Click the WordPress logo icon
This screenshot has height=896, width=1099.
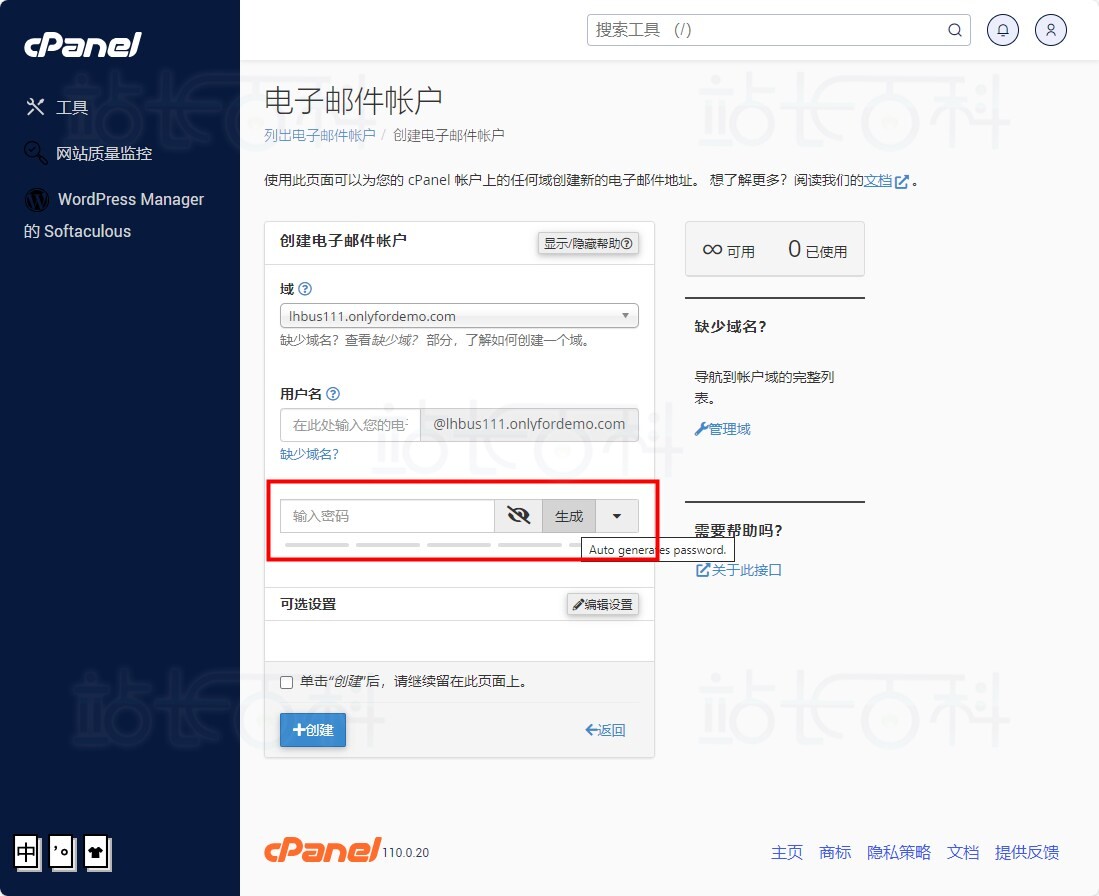pos(36,200)
